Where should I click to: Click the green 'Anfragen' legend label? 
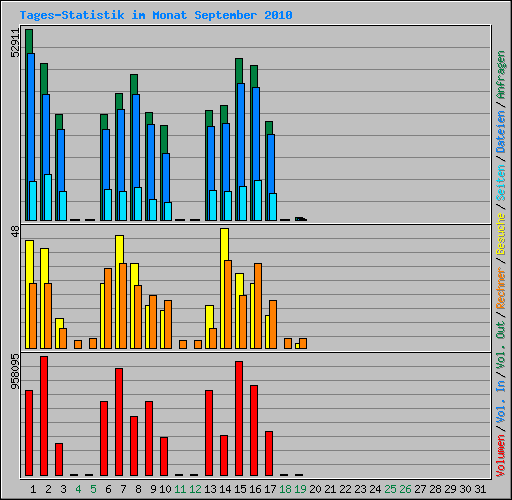[501, 75]
